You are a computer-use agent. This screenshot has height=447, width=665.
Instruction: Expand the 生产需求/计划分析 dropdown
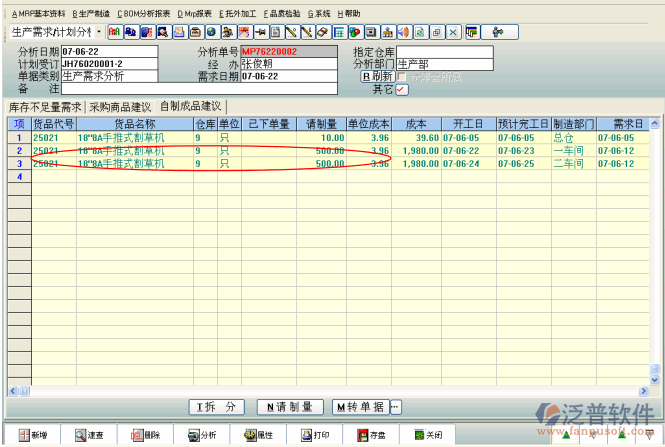(98, 32)
